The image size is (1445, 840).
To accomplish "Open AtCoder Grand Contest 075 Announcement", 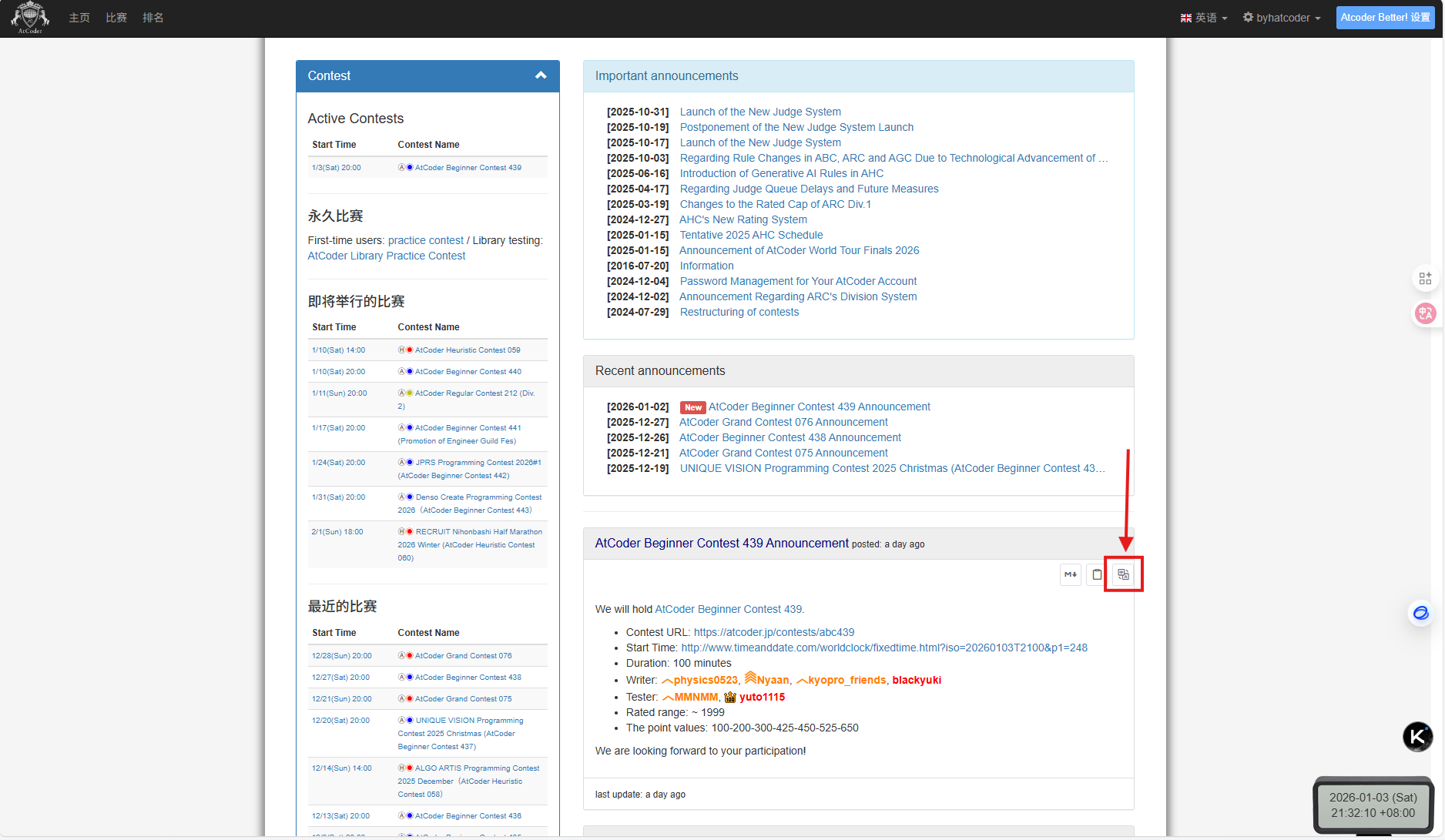I will point(783,453).
